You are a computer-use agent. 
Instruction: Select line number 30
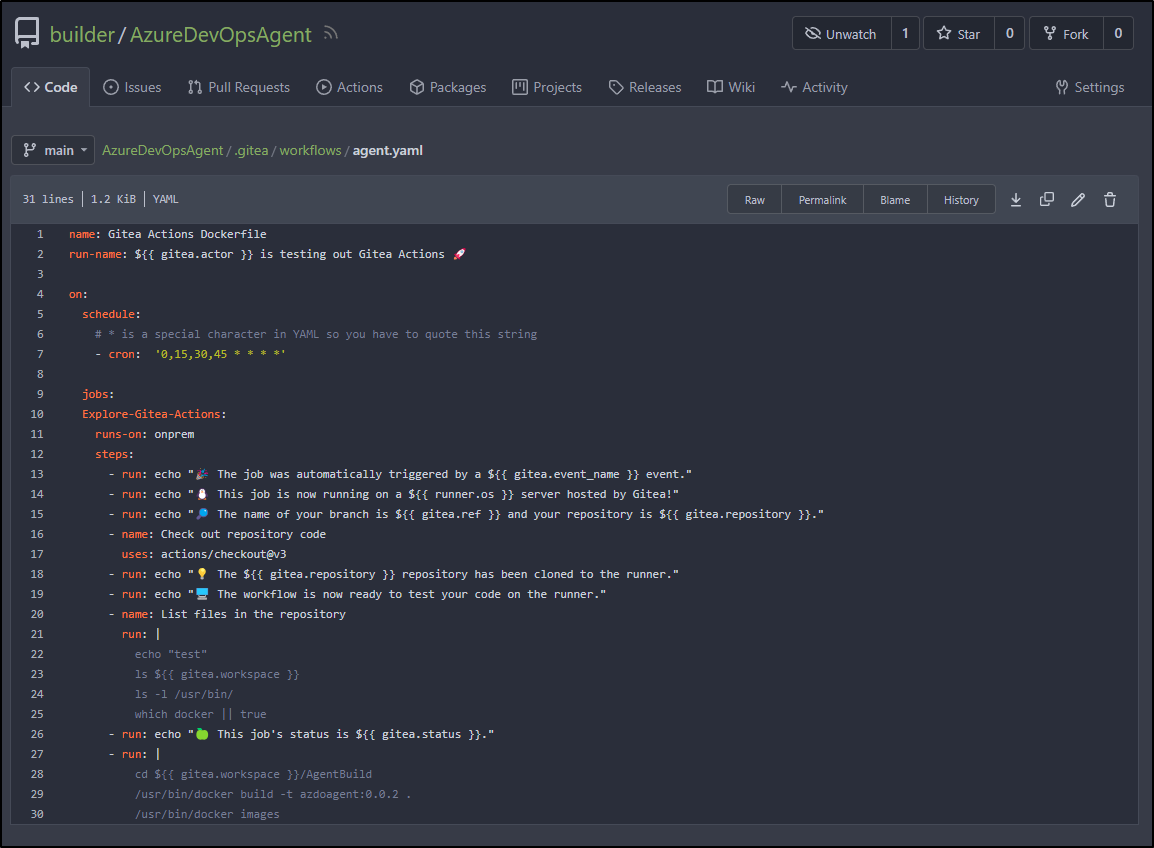coord(37,814)
